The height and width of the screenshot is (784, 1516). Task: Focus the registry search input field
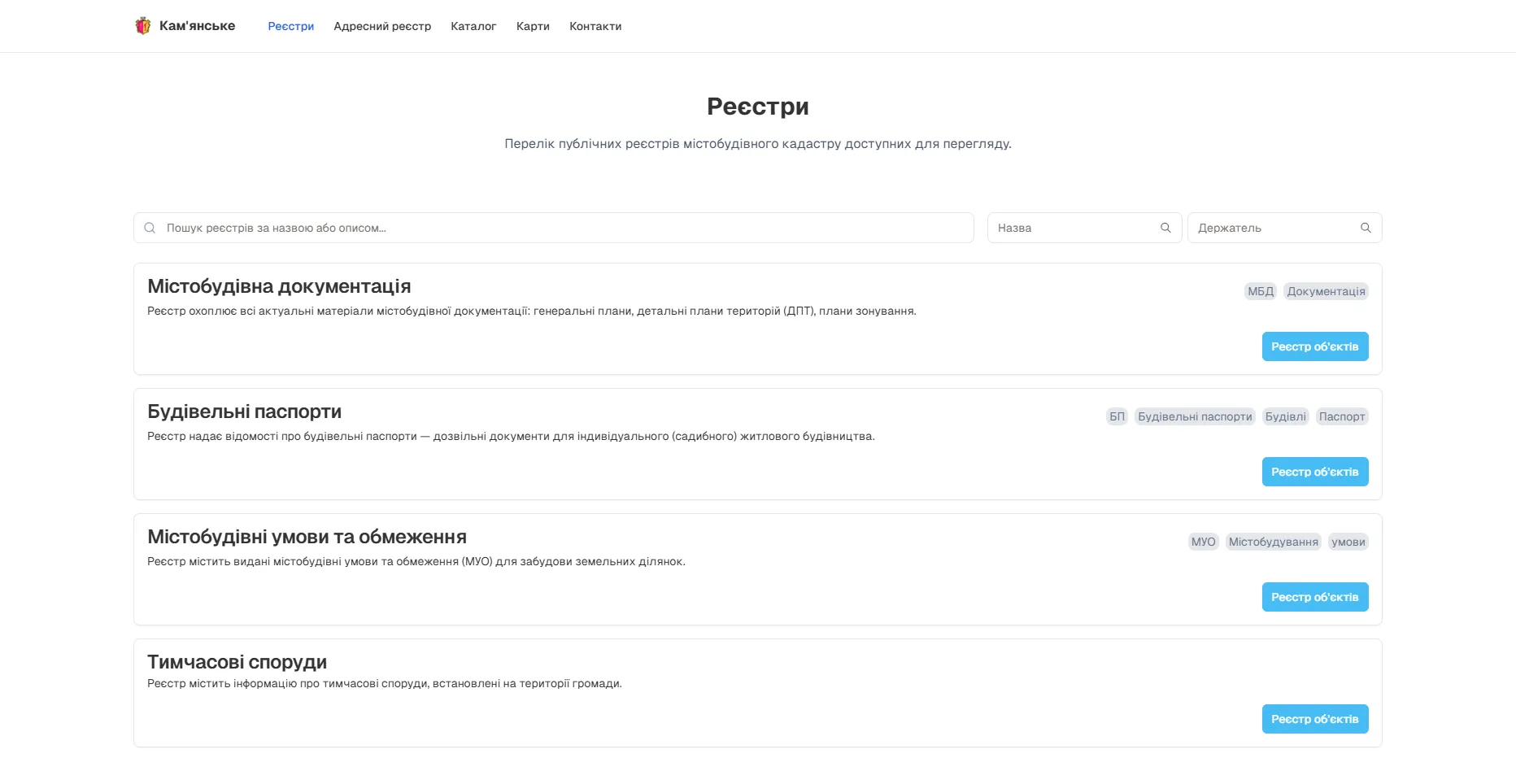(x=554, y=228)
